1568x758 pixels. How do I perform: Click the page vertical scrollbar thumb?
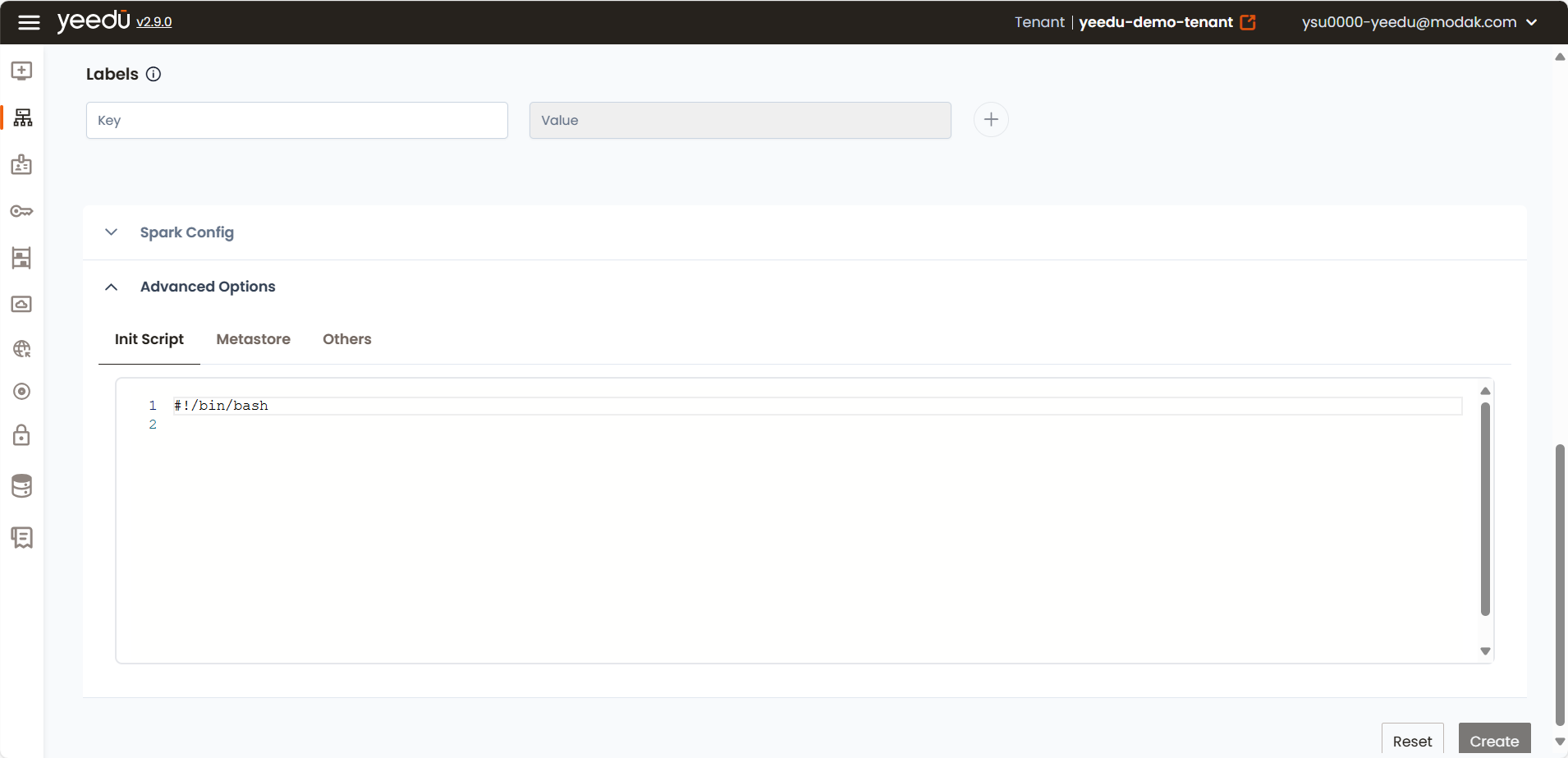[1560, 585]
